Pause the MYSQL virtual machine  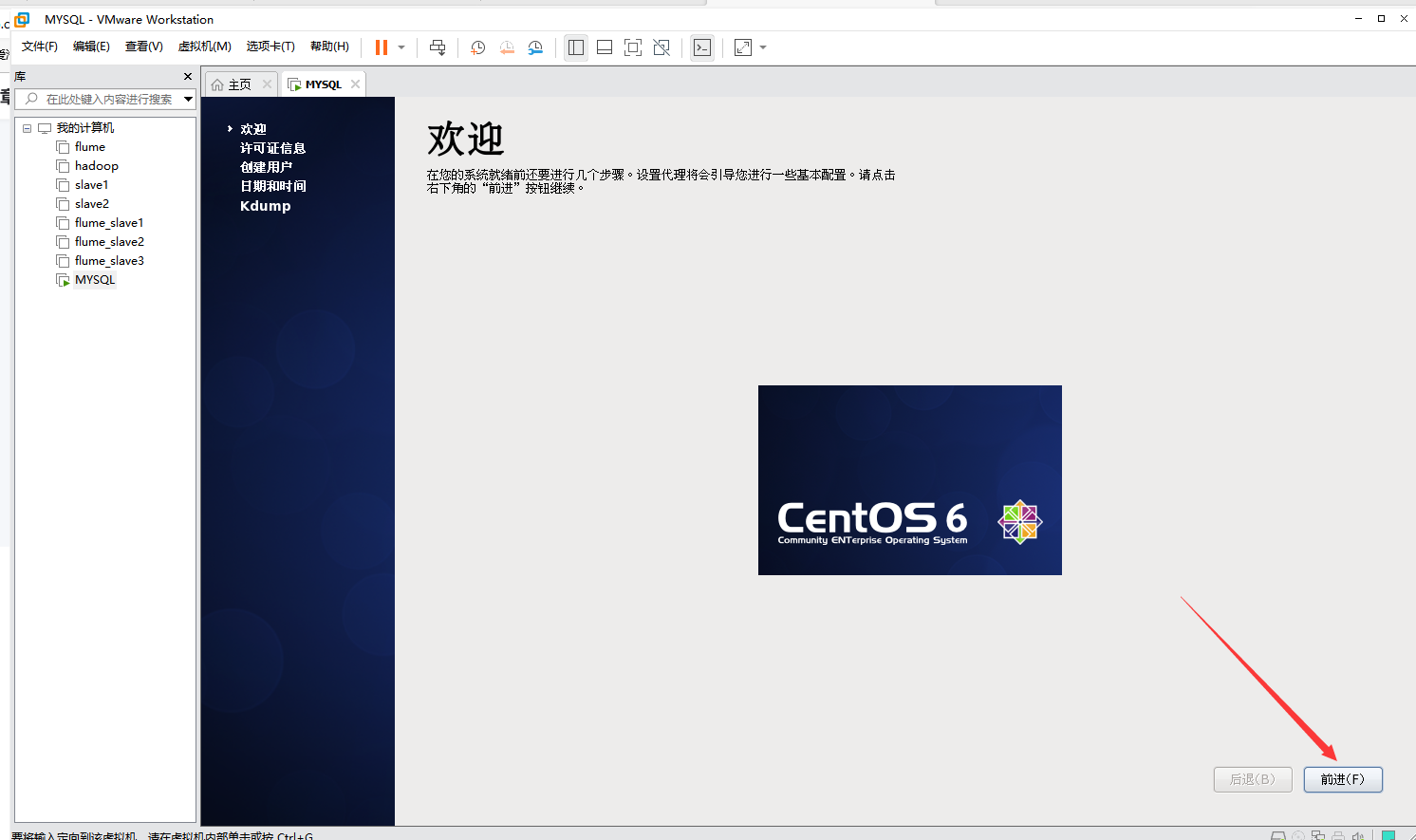pyautogui.click(x=382, y=47)
